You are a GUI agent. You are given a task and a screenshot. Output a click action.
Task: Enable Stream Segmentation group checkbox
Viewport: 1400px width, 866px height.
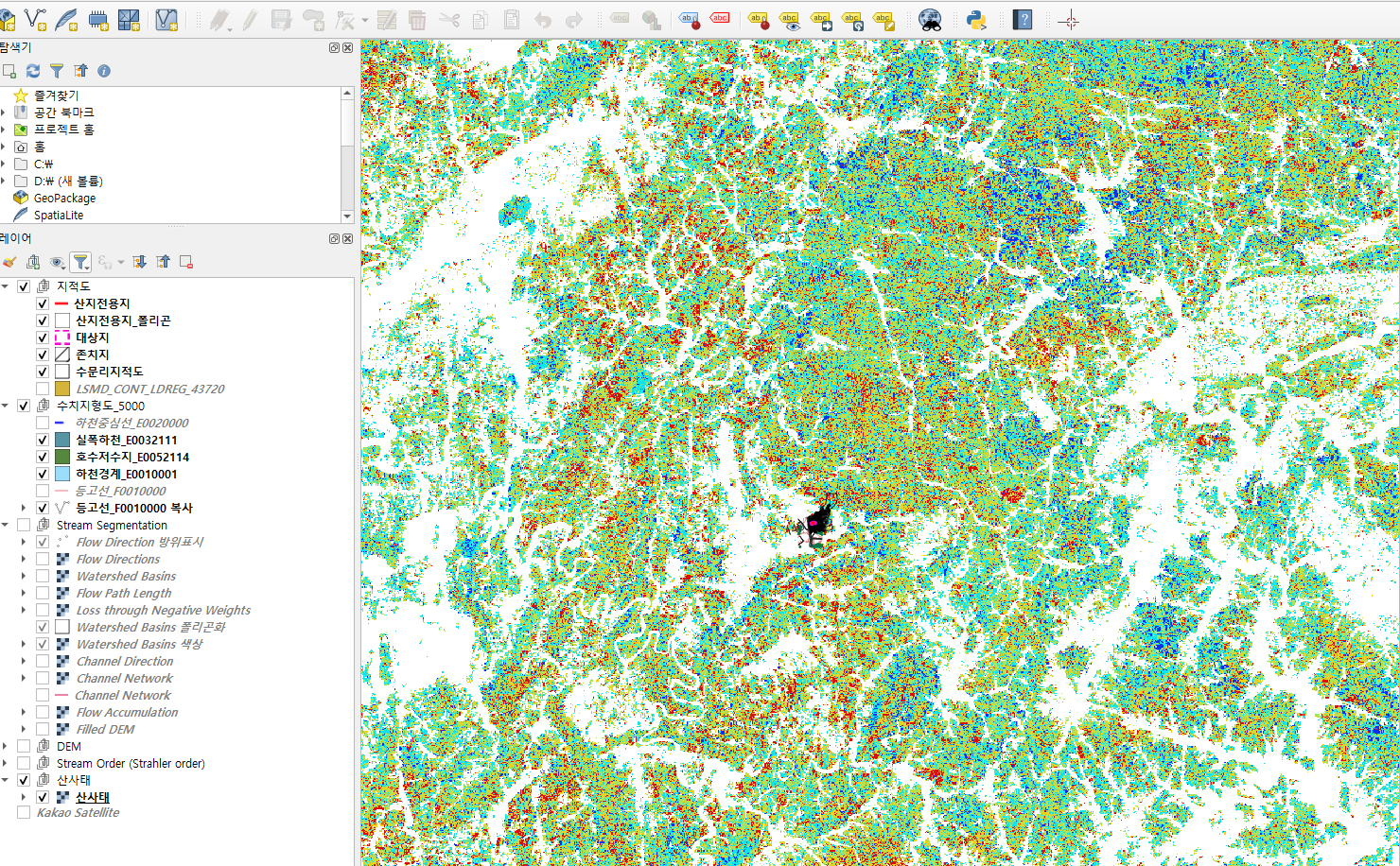pos(24,525)
